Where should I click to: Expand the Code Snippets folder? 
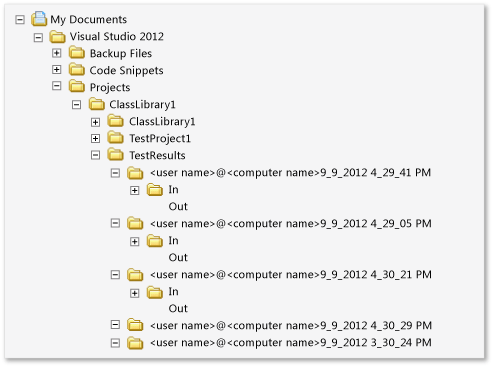coord(57,69)
